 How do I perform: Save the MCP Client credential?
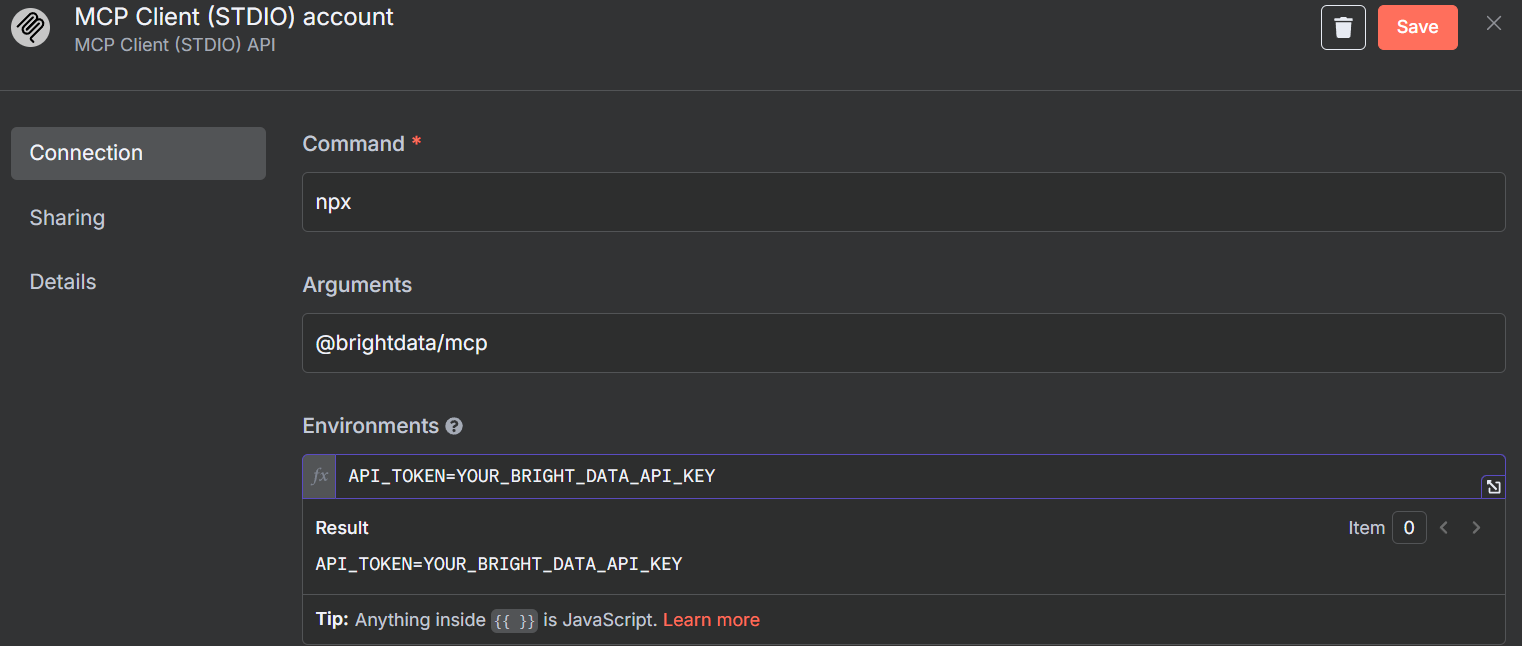[x=1417, y=27]
